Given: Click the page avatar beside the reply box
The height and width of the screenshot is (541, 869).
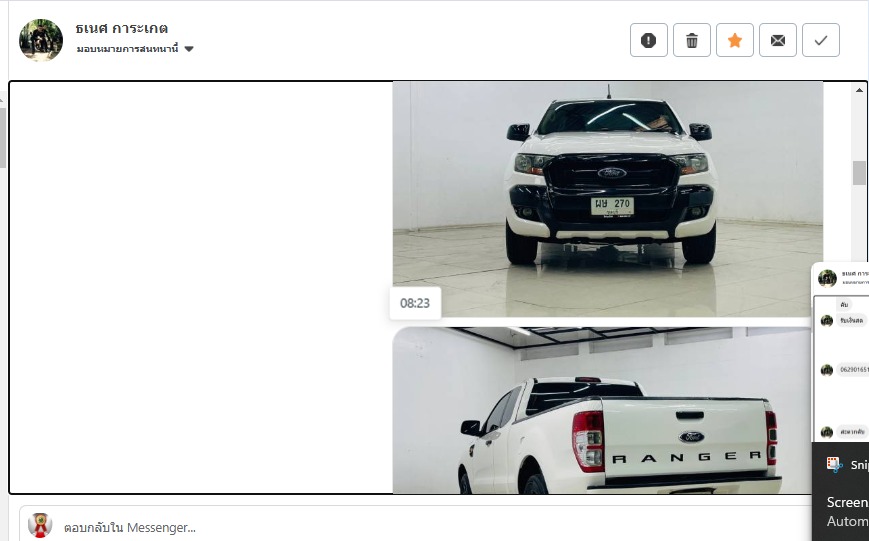Looking at the screenshot, I should [x=40, y=525].
